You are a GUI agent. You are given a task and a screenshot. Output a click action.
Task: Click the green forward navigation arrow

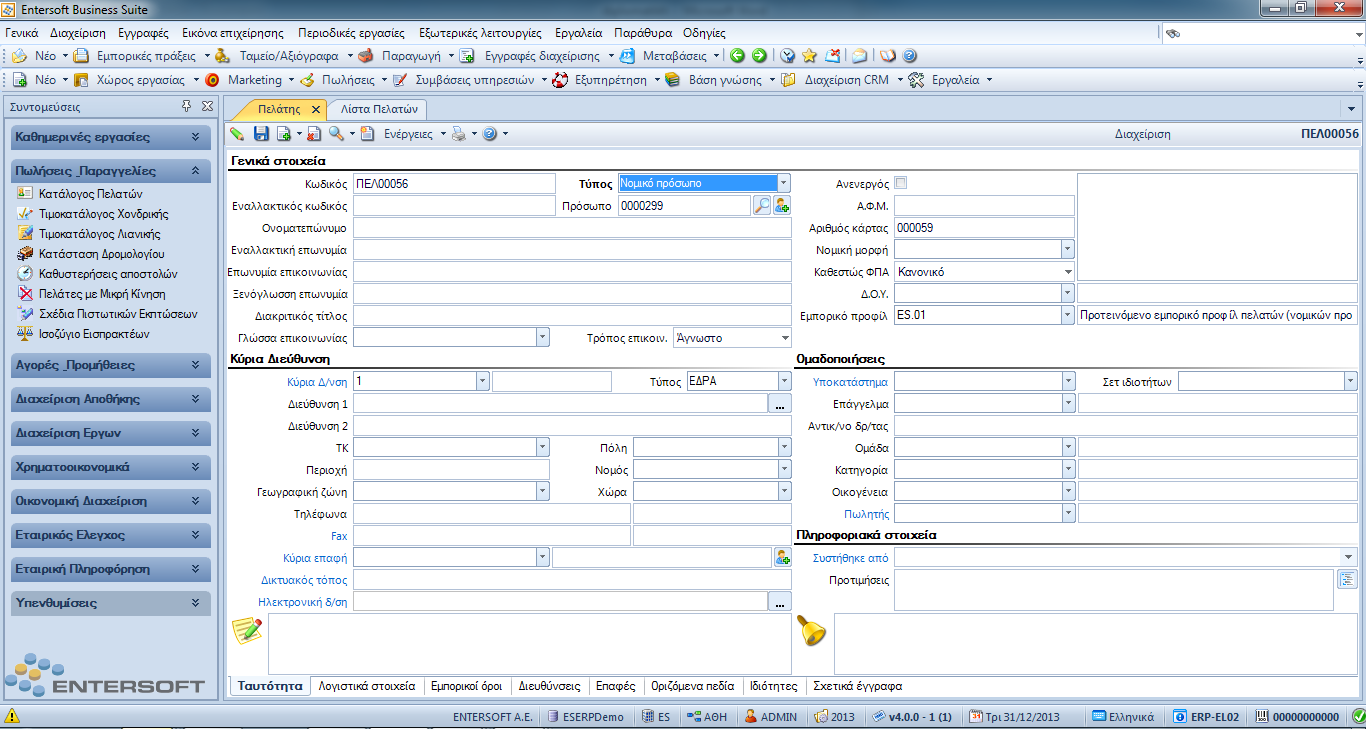[759, 56]
